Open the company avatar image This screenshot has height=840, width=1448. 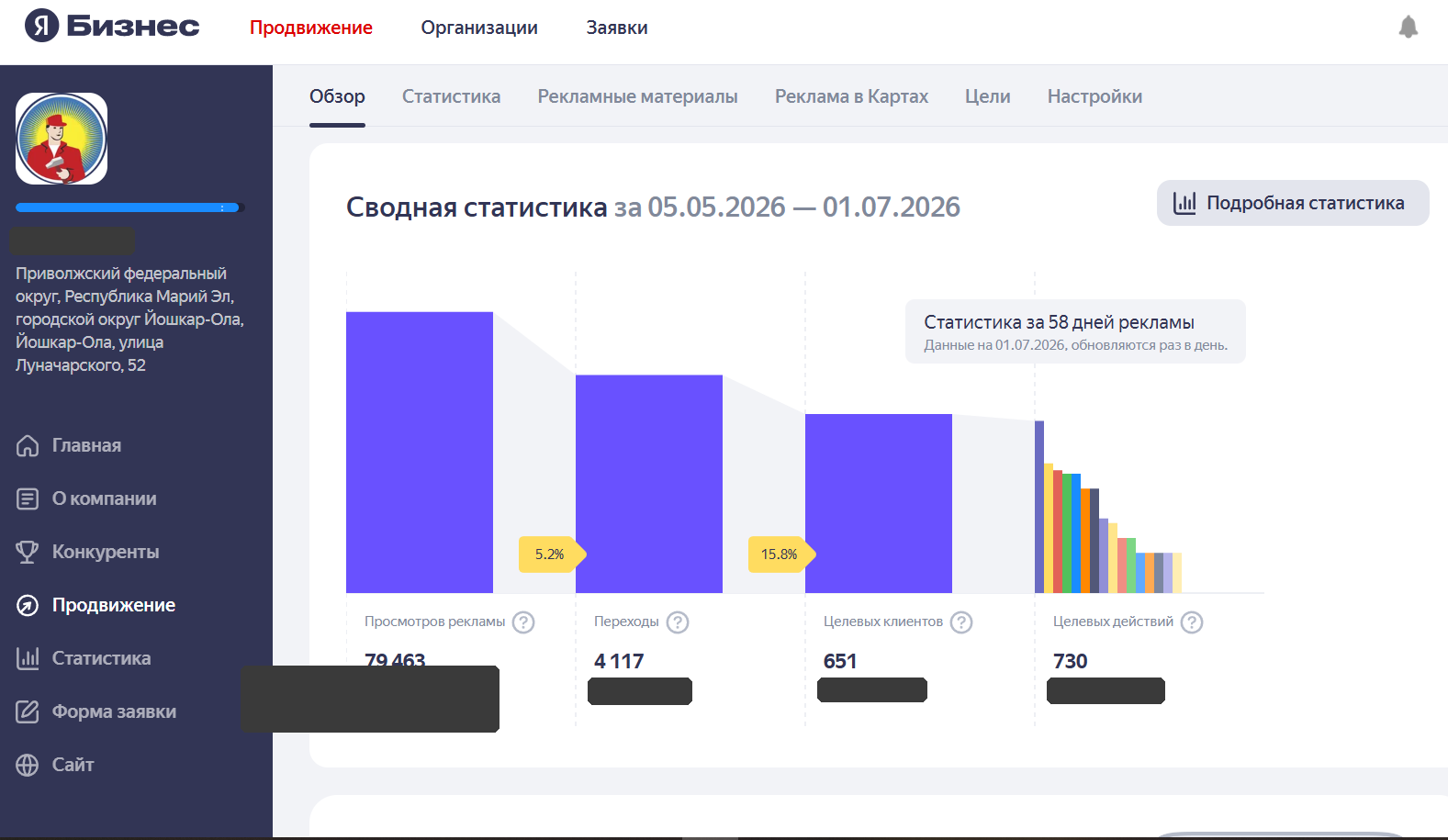pyautogui.click(x=62, y=139)
